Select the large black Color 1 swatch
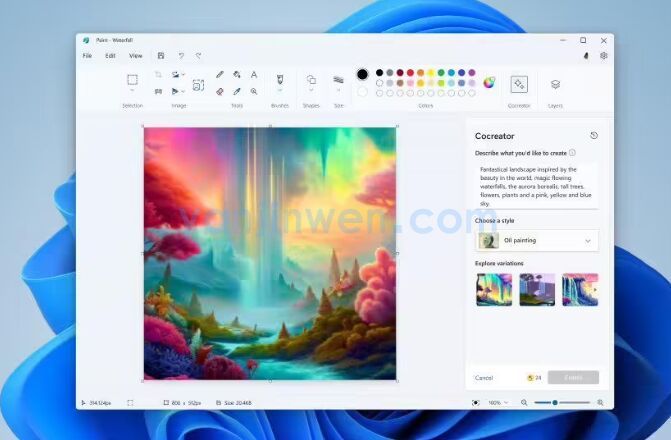 (362, 74)
